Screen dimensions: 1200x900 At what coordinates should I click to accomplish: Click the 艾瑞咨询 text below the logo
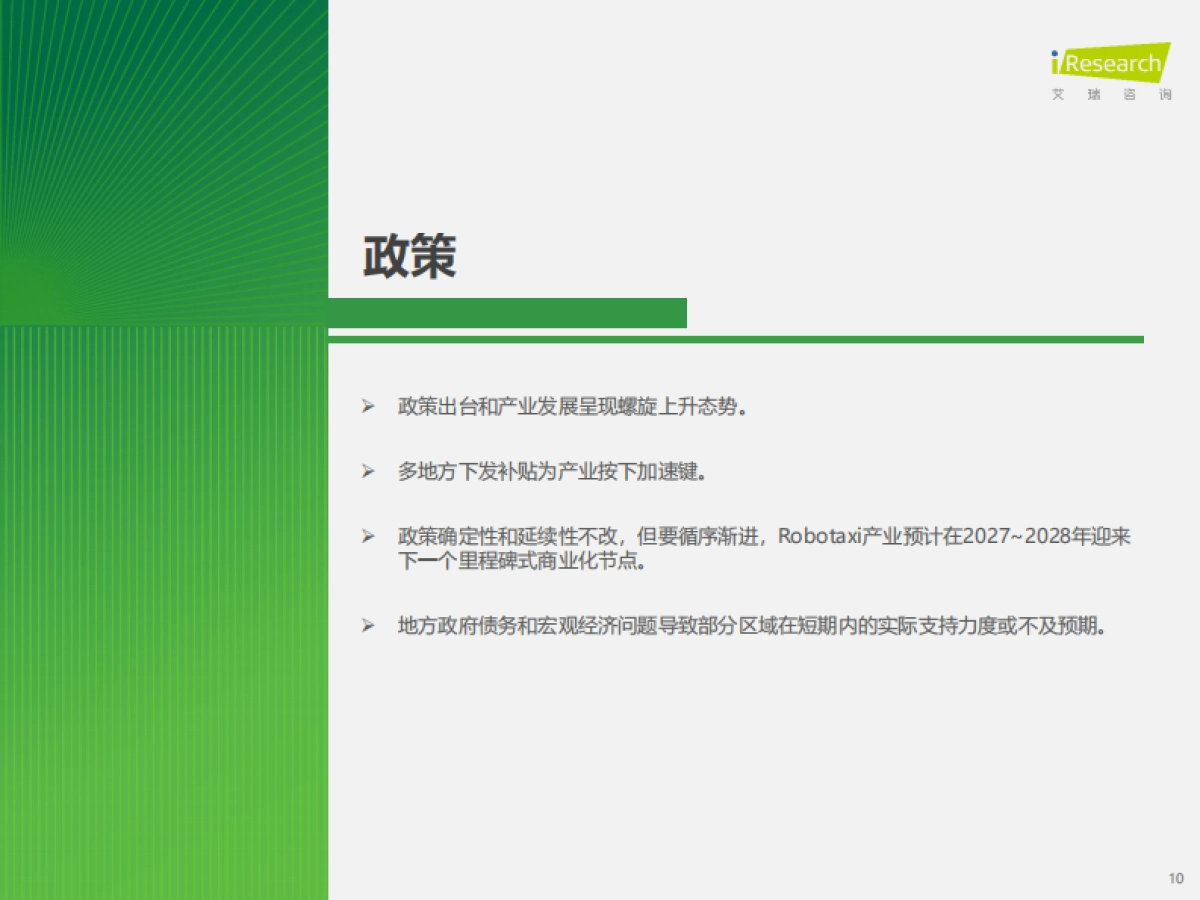(1110, 95)
